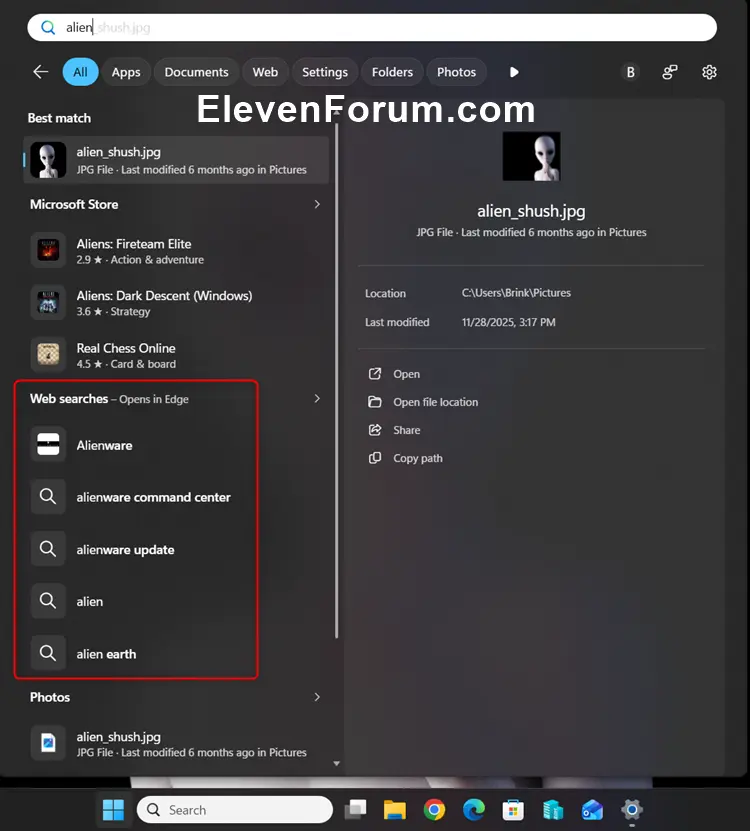Open the Windows Start button
This screenshot has height=831, width=750.
[113, 809]
